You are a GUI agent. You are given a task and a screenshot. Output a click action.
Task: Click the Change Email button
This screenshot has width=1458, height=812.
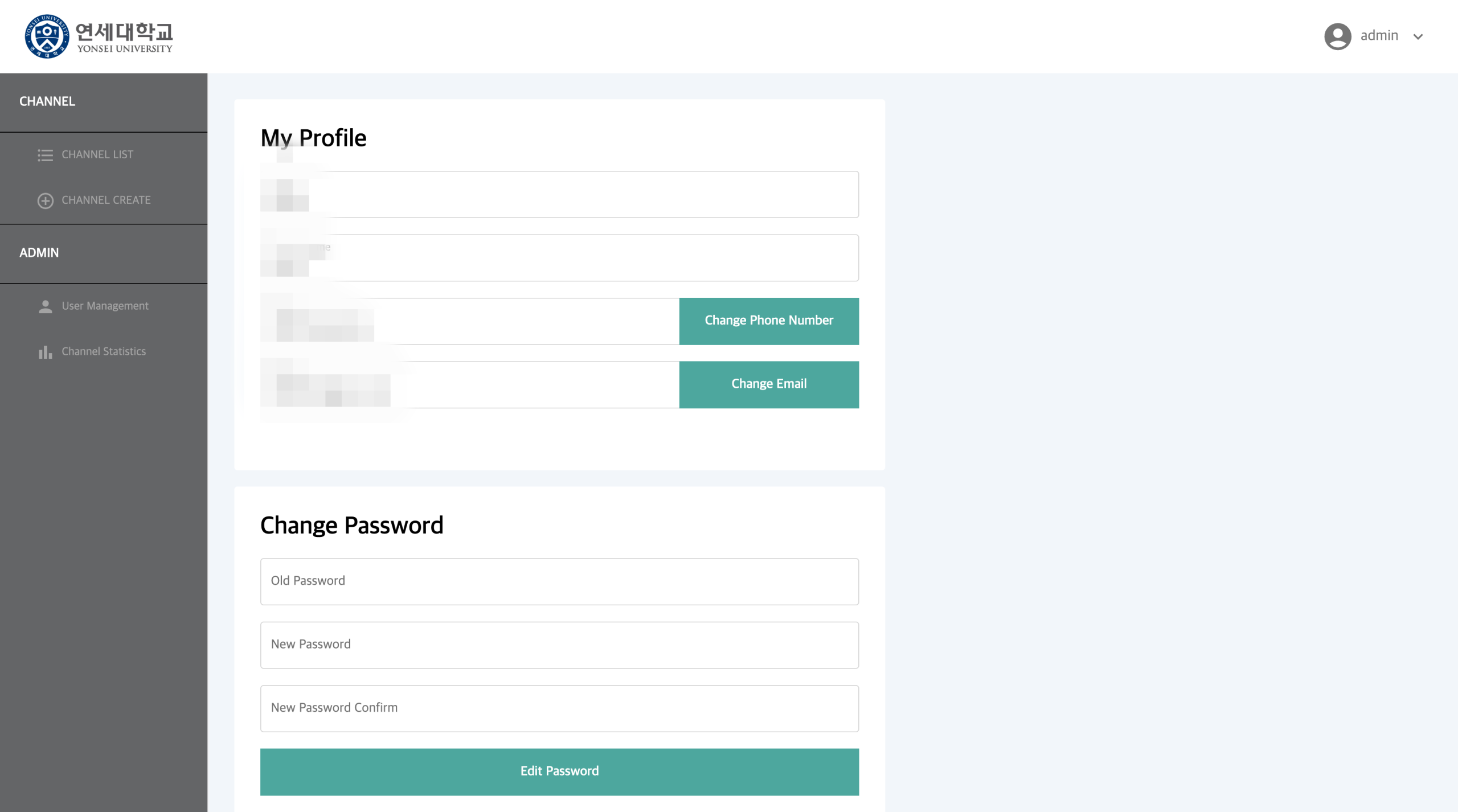[769, 384]
